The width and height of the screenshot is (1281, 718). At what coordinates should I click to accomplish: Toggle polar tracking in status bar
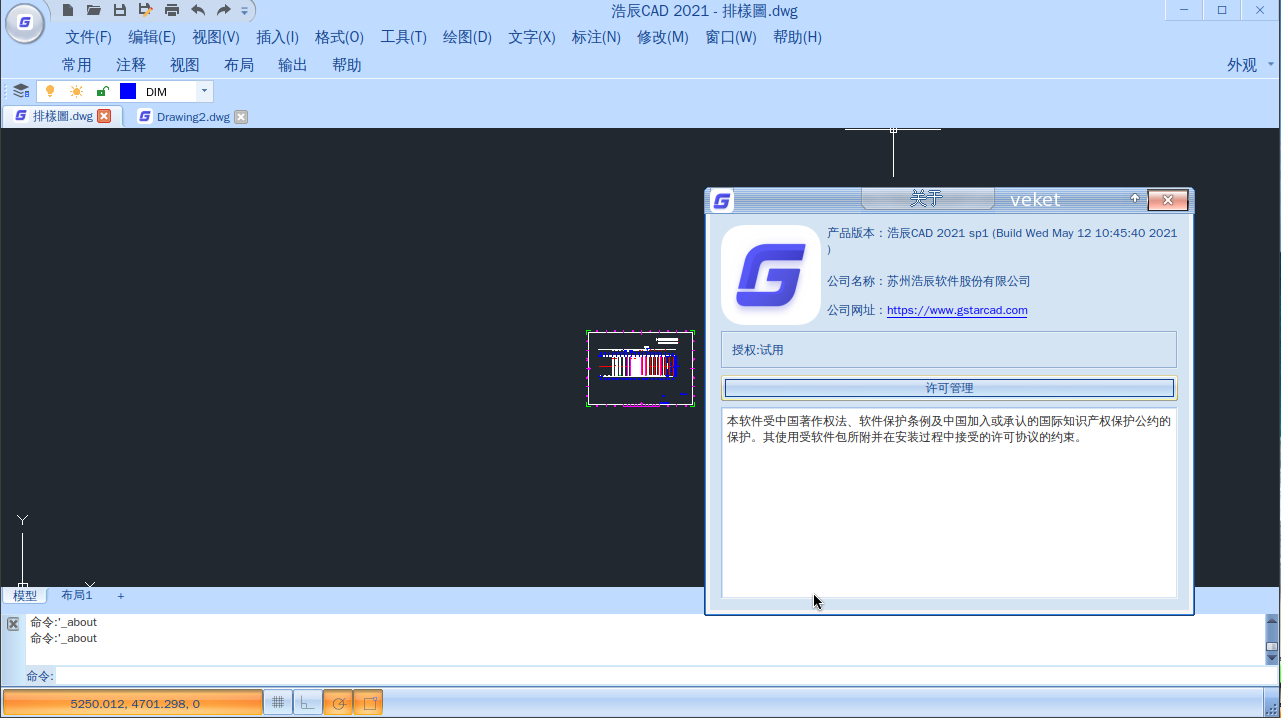click(x=338, y=703)
